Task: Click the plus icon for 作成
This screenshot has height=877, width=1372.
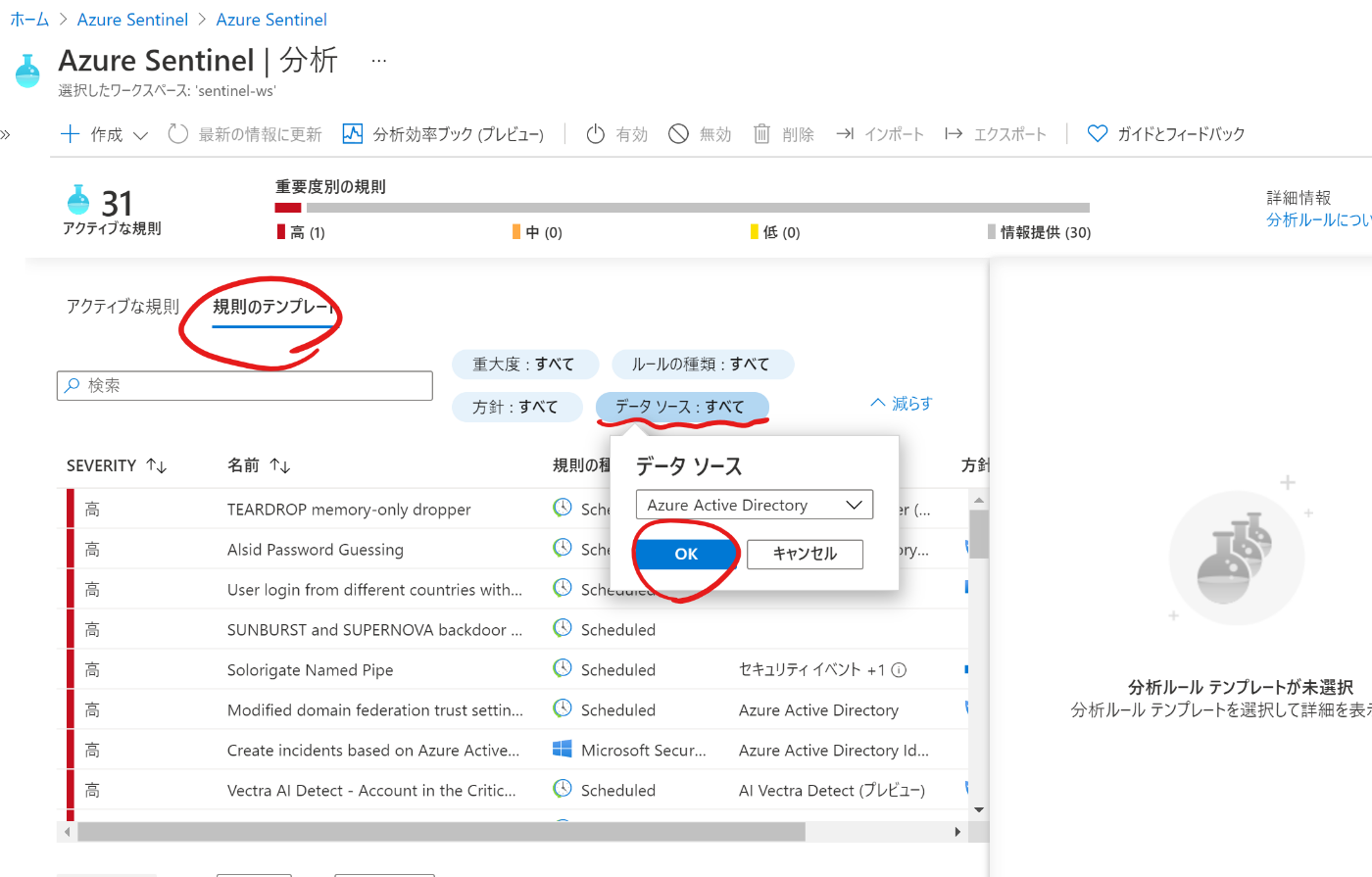Action: tap(70, 134)
